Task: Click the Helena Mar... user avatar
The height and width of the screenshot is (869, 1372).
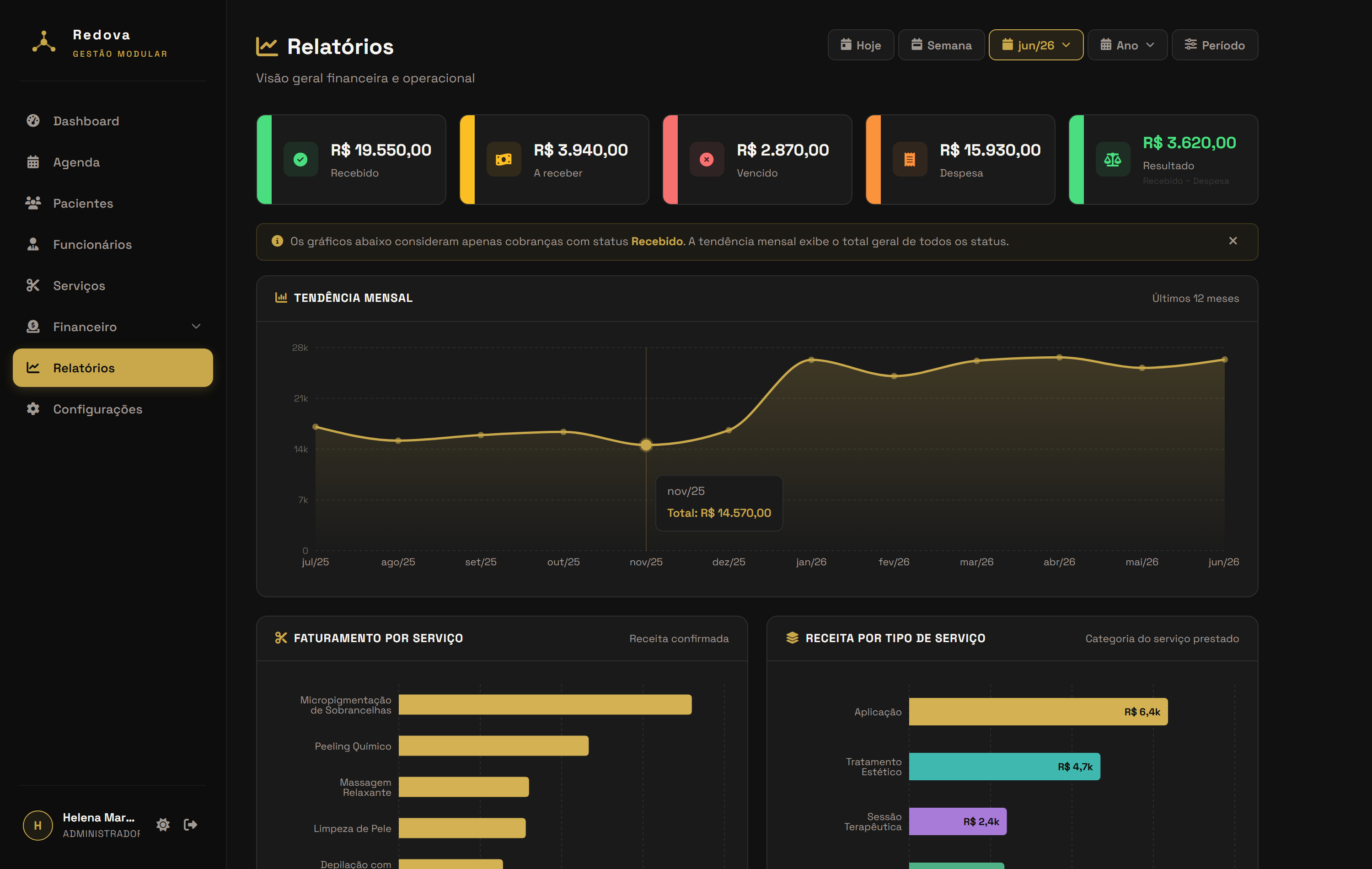Action: (x=38, y=825)
